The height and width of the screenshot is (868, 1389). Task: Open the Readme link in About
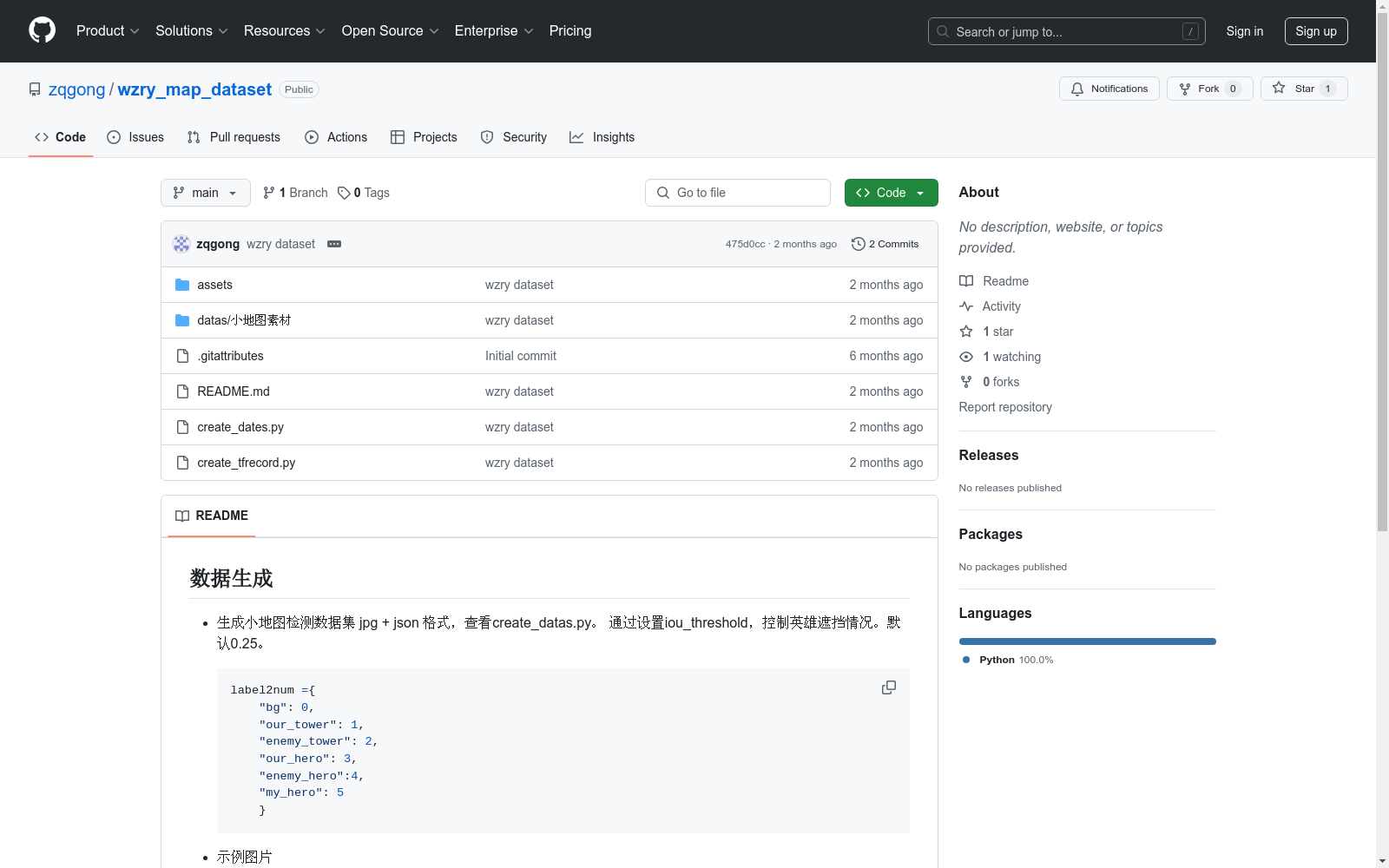pos(994,281)
